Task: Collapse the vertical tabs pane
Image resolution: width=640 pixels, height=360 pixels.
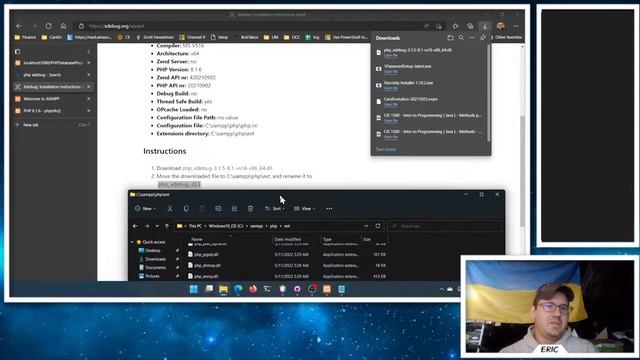Action: (x=89, y=51)
